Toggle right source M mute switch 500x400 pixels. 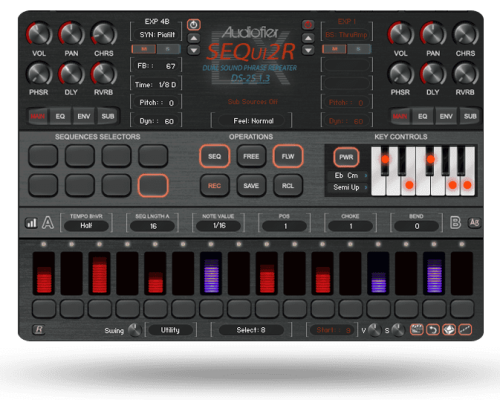(x=334, y=49)
